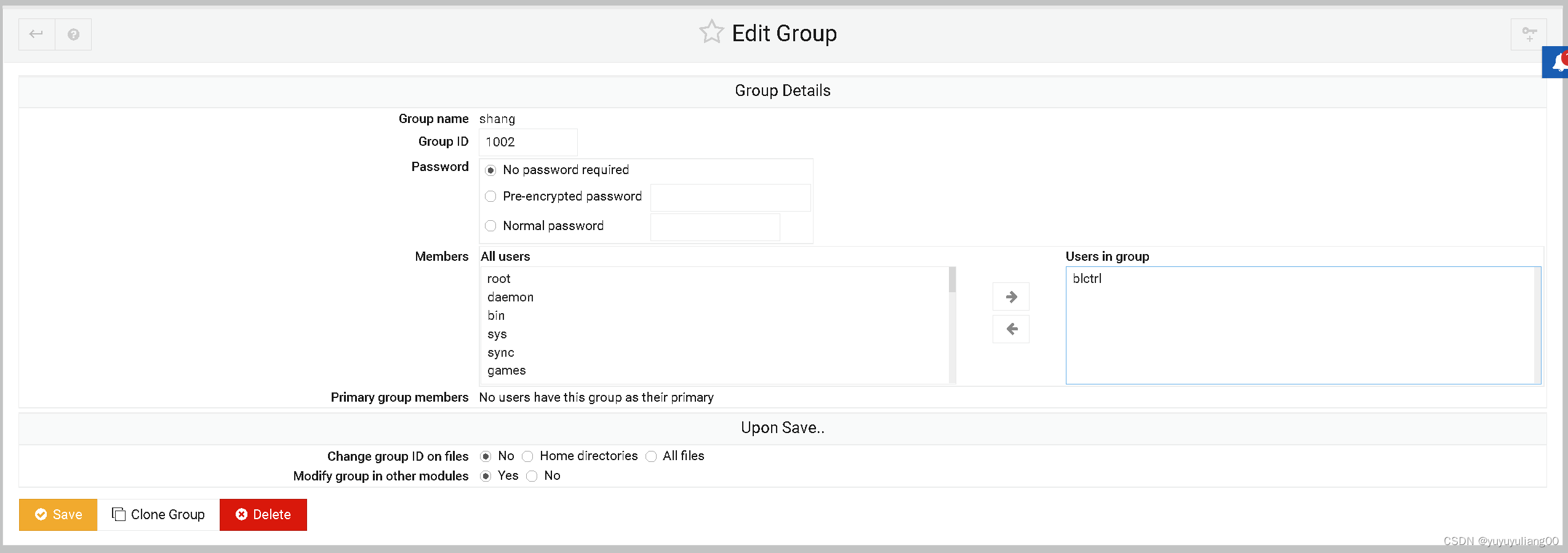Viewport: 1568px width, 553px height.
Task: Click the pre-encrypted password text field
Action: (730, 197)
